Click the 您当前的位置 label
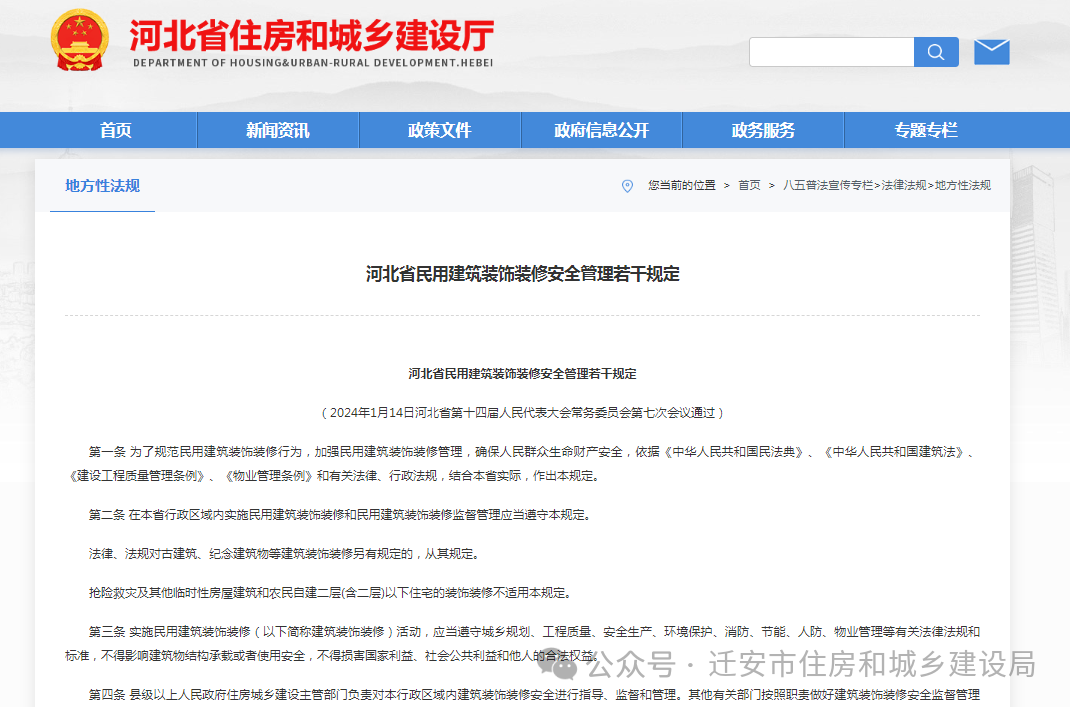Screen dimensions: 1070x707 coord(682,186)
